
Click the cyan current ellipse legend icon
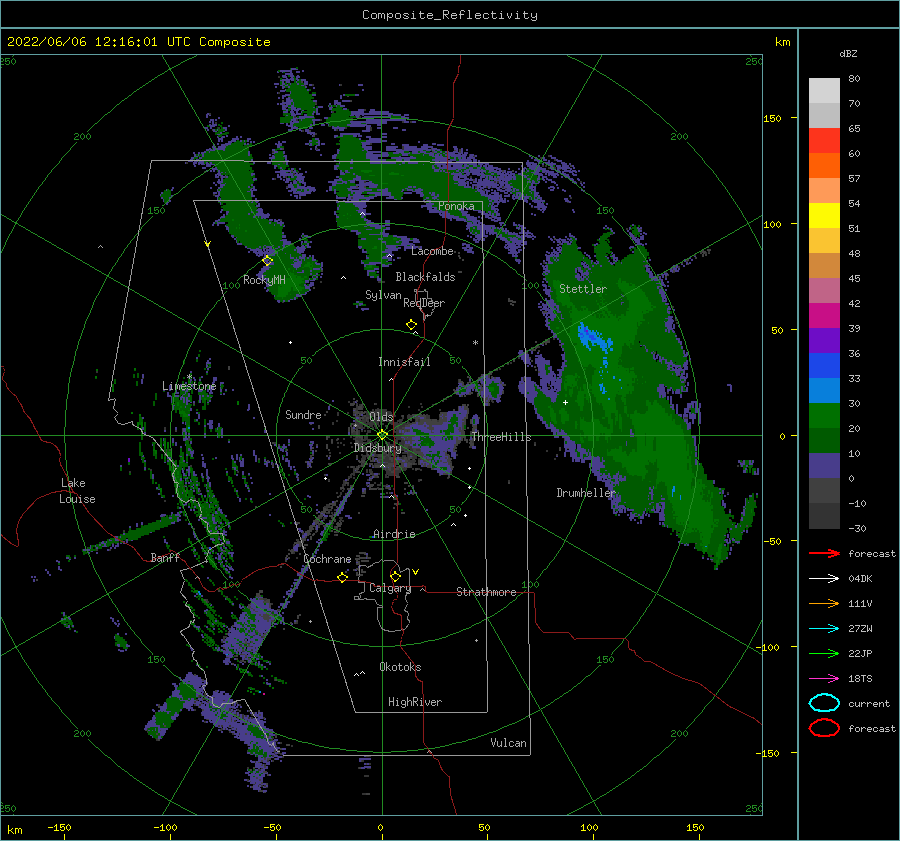point(824,703)
